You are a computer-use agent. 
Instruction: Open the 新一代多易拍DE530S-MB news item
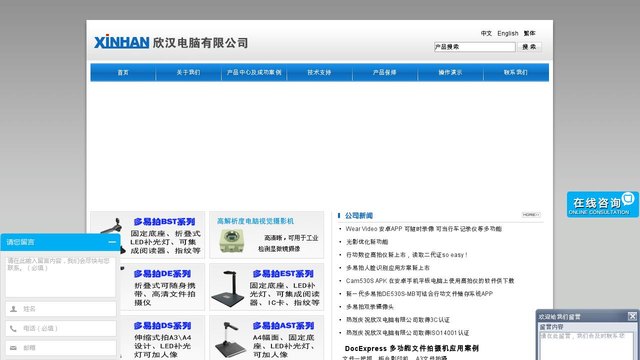point(419,294)
